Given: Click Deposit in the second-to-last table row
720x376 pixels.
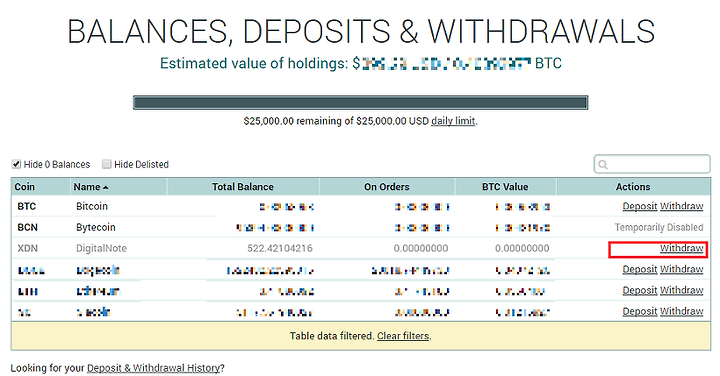Looking at the screenshot, I should (640, 291).
